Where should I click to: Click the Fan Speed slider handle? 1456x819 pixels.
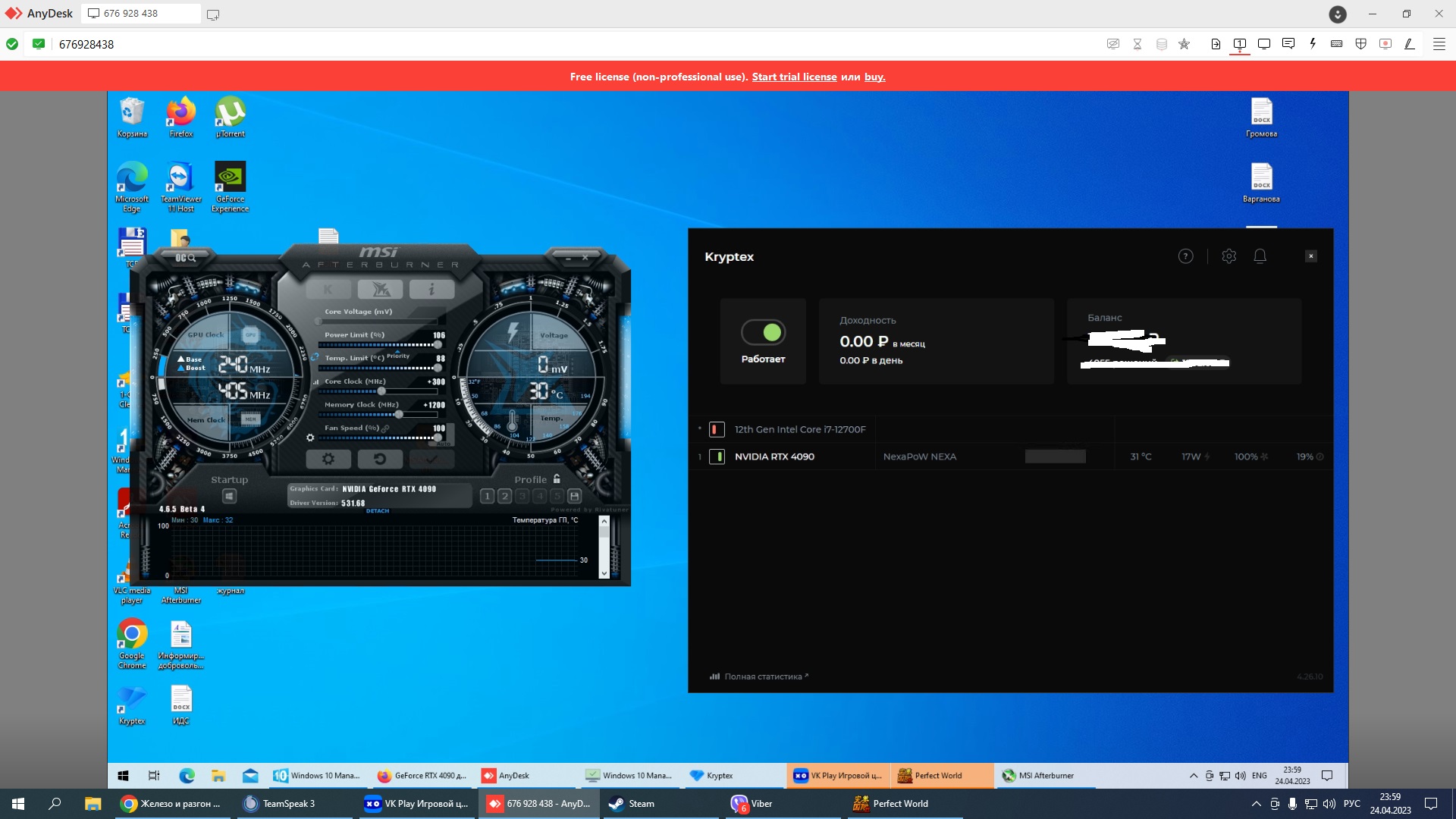click(x=438, y=438)
